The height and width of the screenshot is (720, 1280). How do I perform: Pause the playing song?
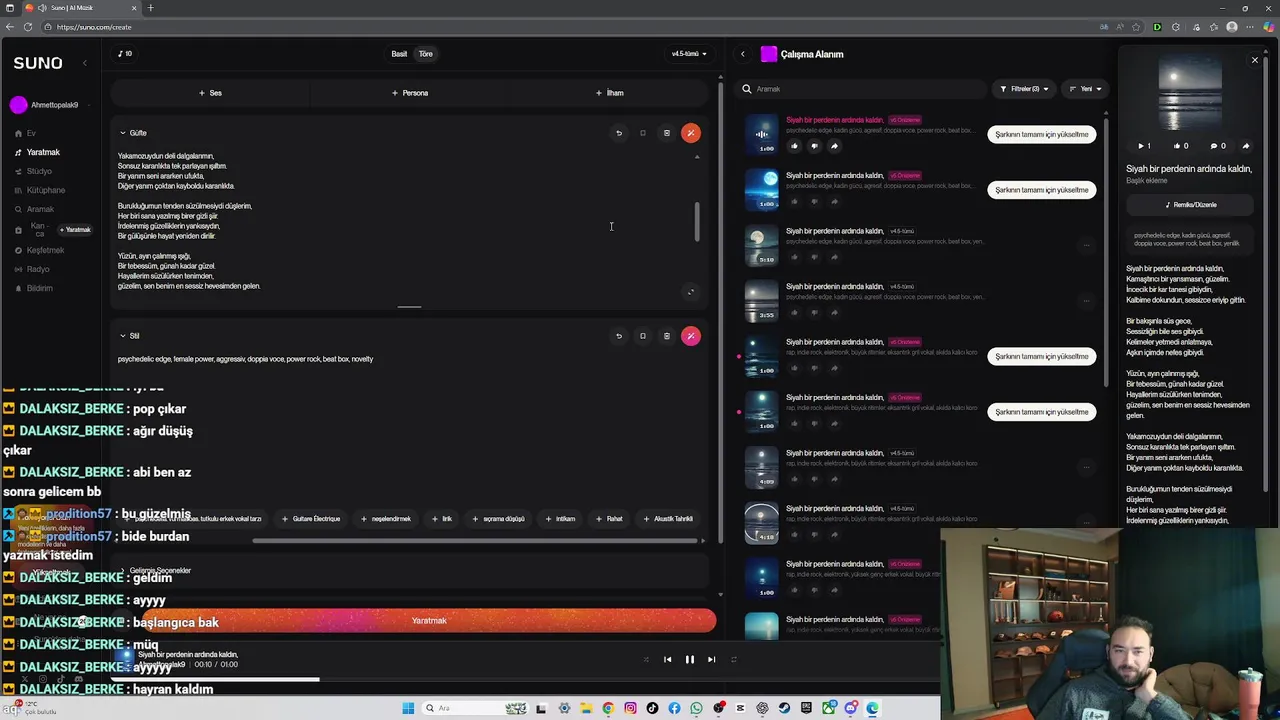[x=689, y=660]
